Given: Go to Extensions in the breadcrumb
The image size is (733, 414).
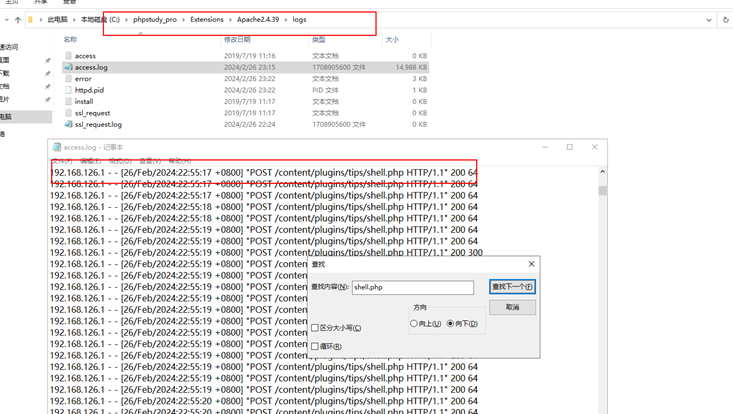Looking at the screenshot, I should point(207,20).
